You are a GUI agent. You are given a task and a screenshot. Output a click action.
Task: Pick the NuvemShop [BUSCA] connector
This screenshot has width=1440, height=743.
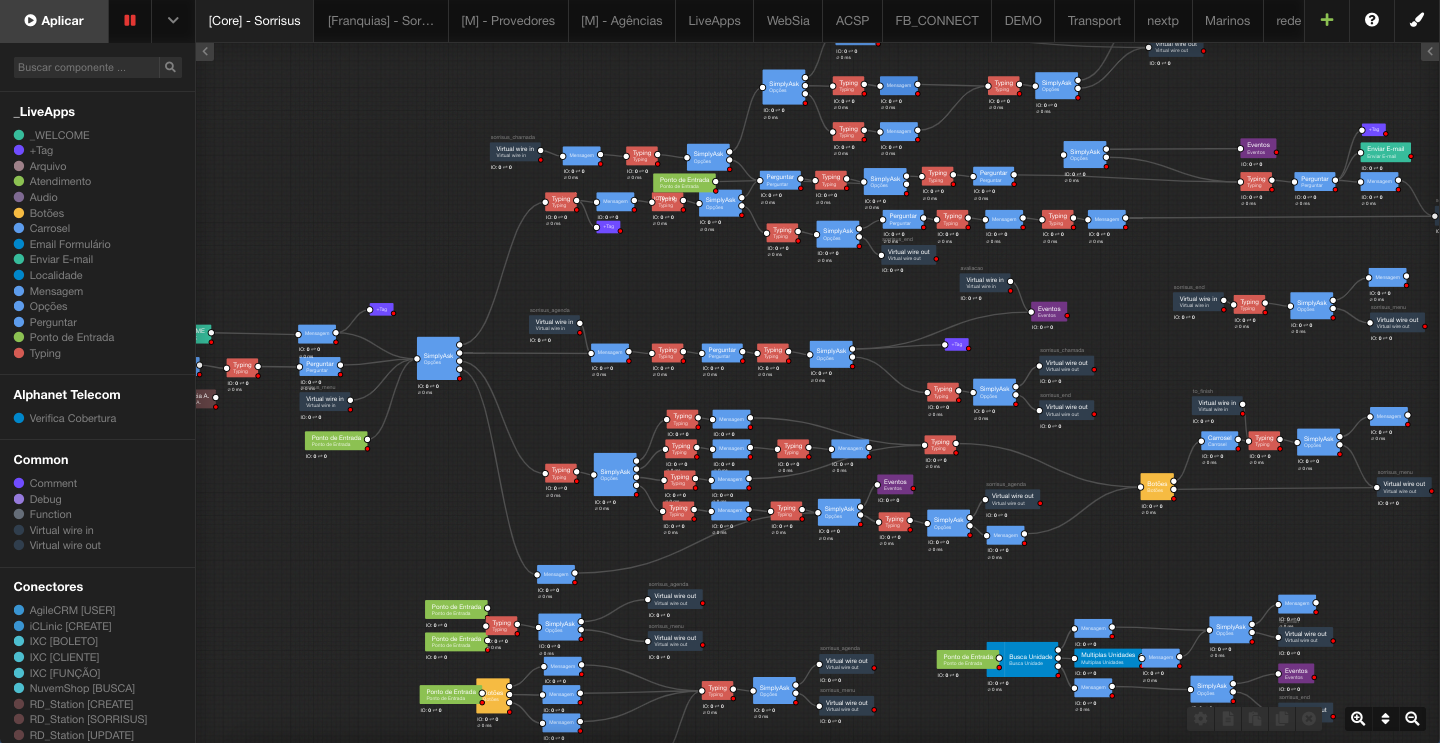pyautogui.click(x=75, y=688)
